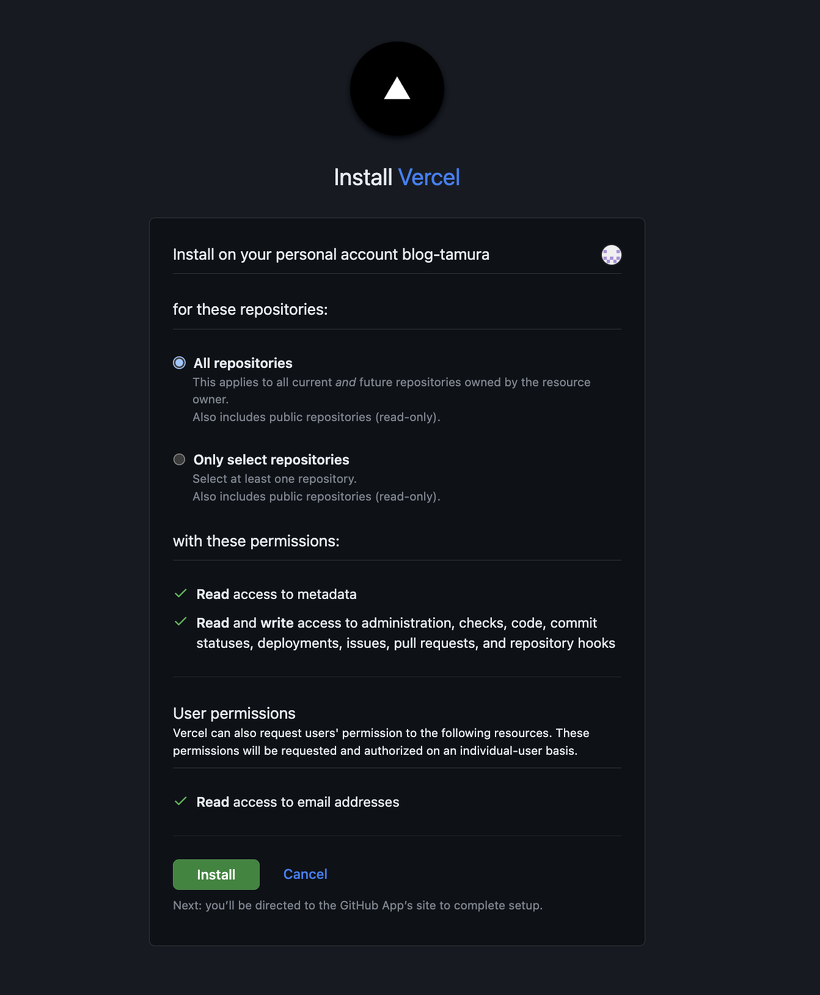Open the Vercel link in the heading
Image resolution: width=820 pixels, height=995 pixels.
428,178
